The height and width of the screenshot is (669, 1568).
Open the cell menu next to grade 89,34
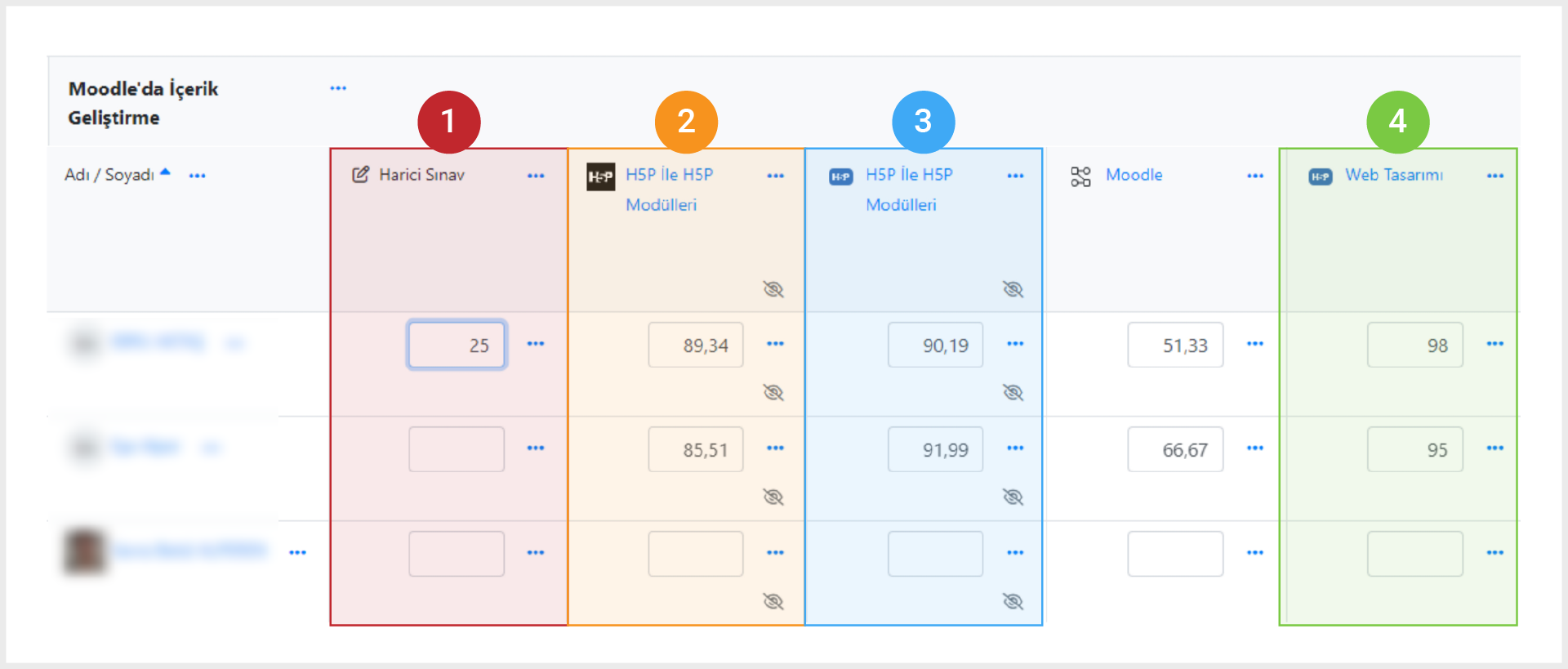775,344
